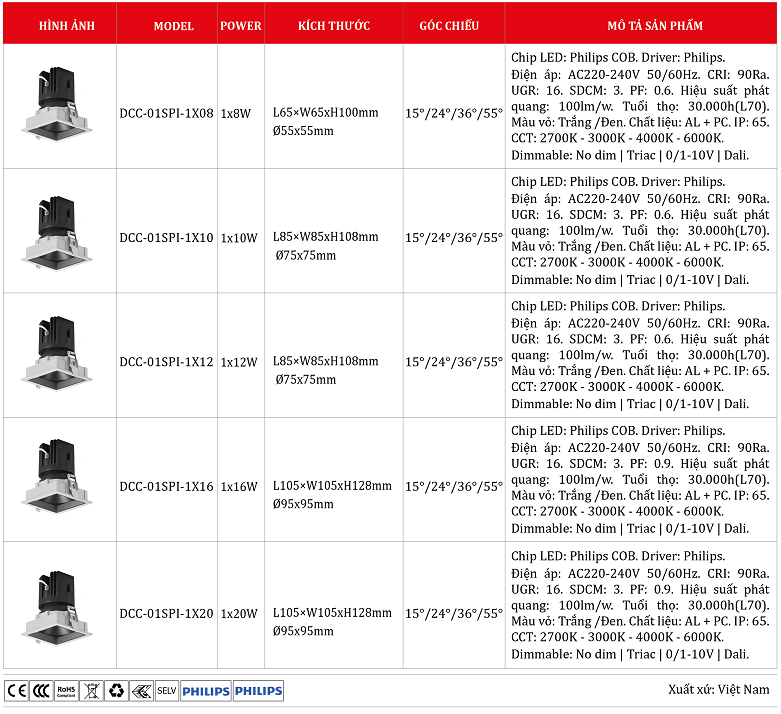This screenshot has height=714, width=781.
Task: Click L85×W85xH108mm in the 1X12 row
Action: [325, 361]
